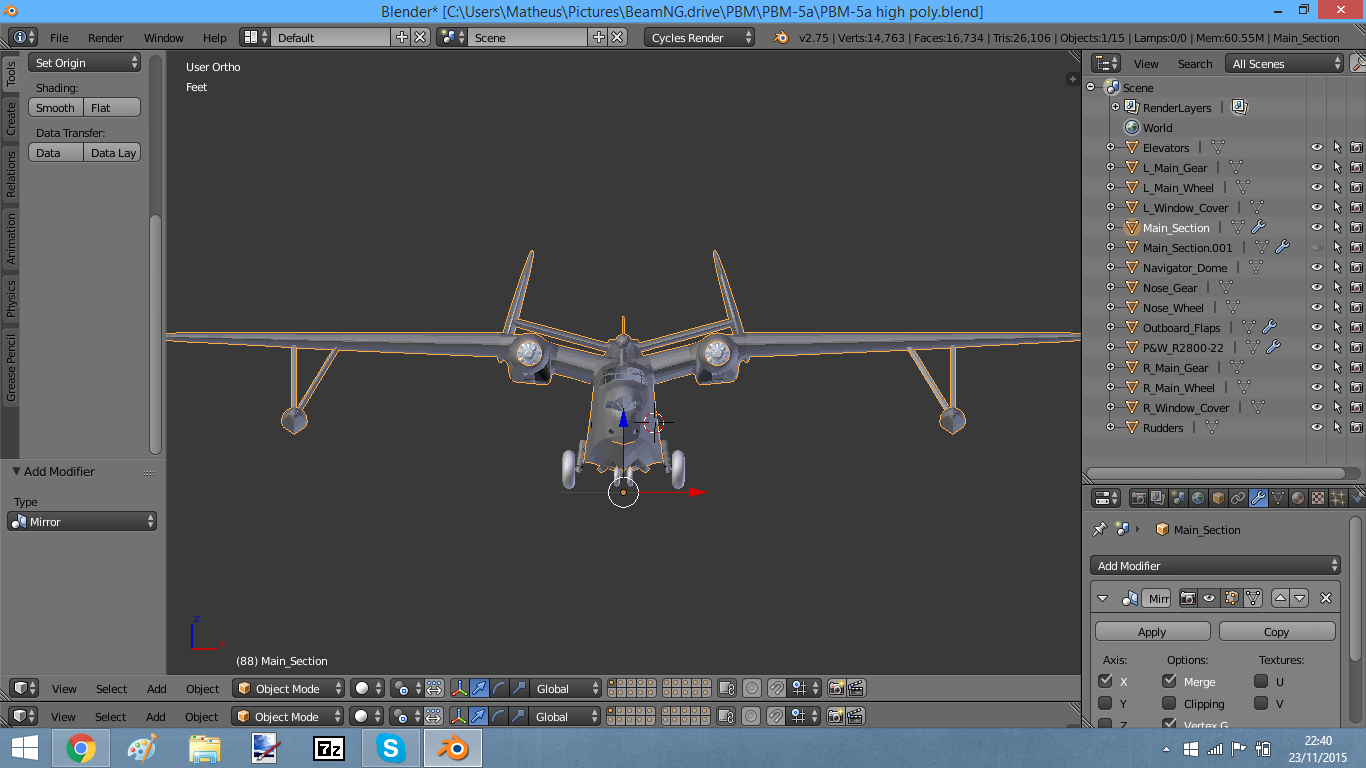This screenshot has height=768, width=1366.
Task: Pin the Properties context with pin icon
Action: 1100,529
